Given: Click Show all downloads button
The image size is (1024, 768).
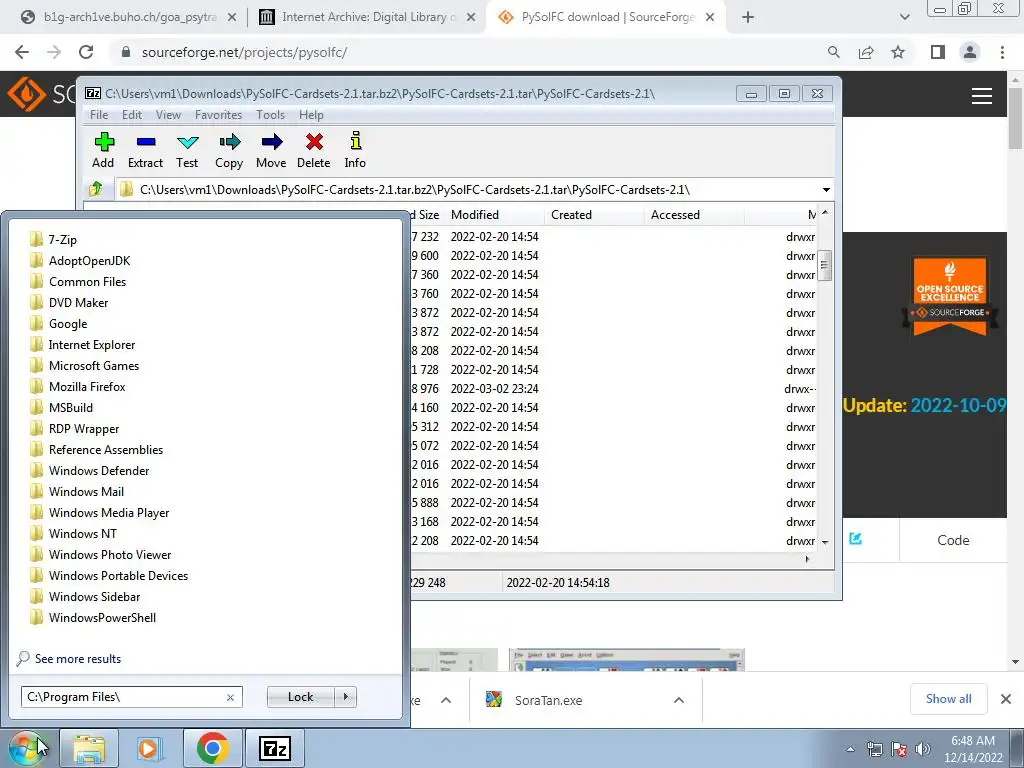Looking at the screenshot, I should pyautogui.click(x=948, y=699).
